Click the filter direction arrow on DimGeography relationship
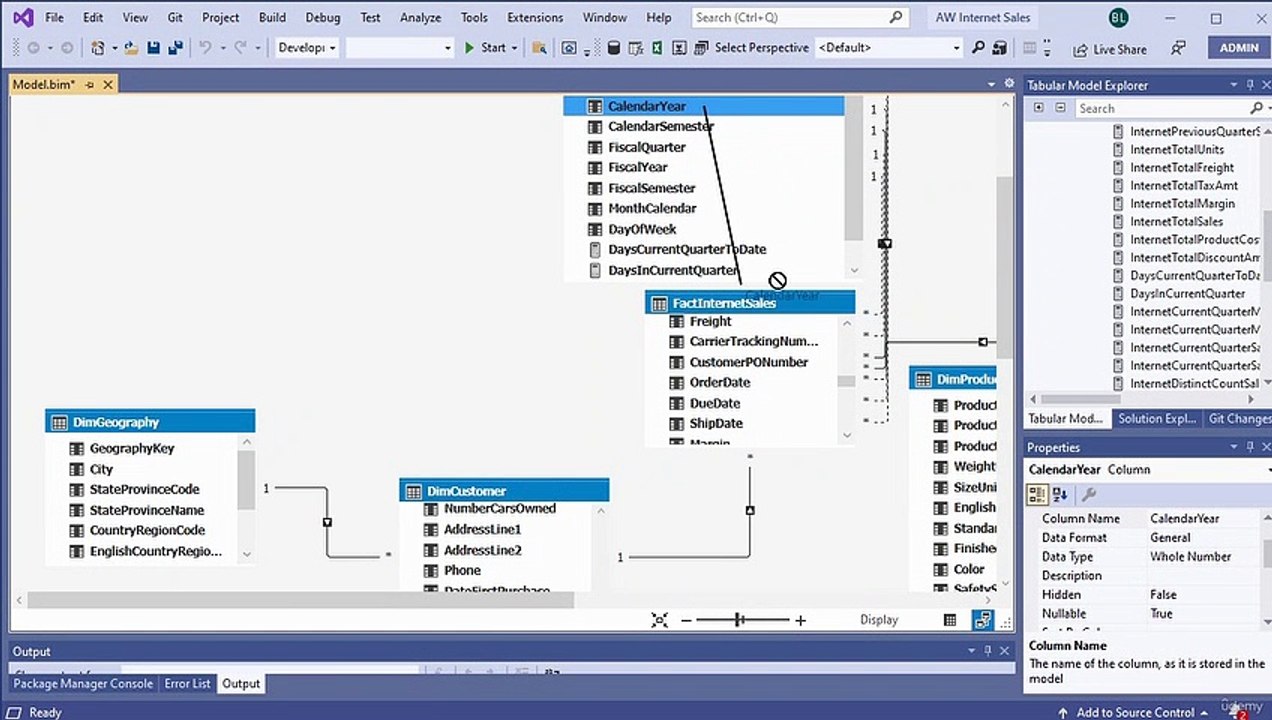Viewport: 1272px width, 720px height. [327, 522]
